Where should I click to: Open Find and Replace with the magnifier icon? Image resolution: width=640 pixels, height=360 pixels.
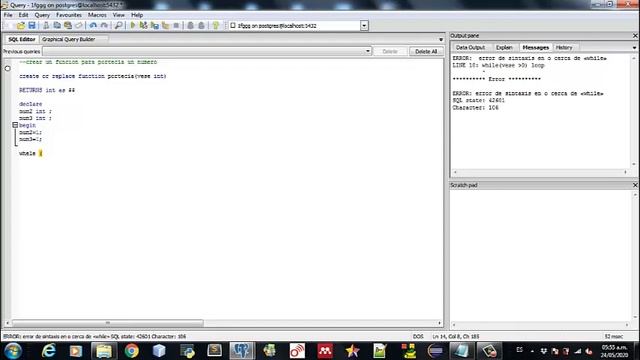click(x=118, y=26)
